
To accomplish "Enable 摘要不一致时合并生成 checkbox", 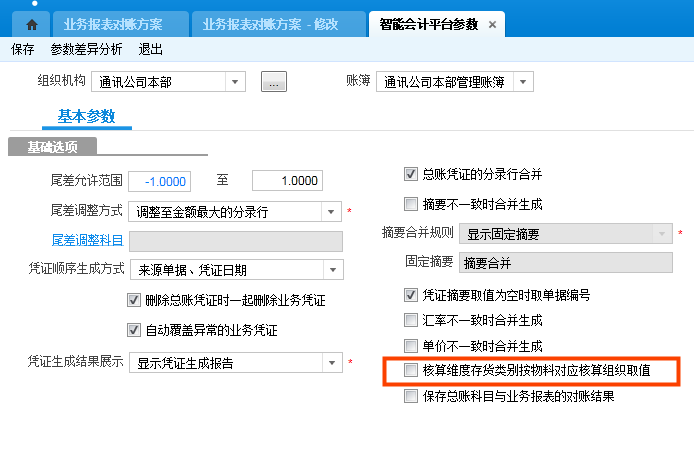I will coord(411,204).
